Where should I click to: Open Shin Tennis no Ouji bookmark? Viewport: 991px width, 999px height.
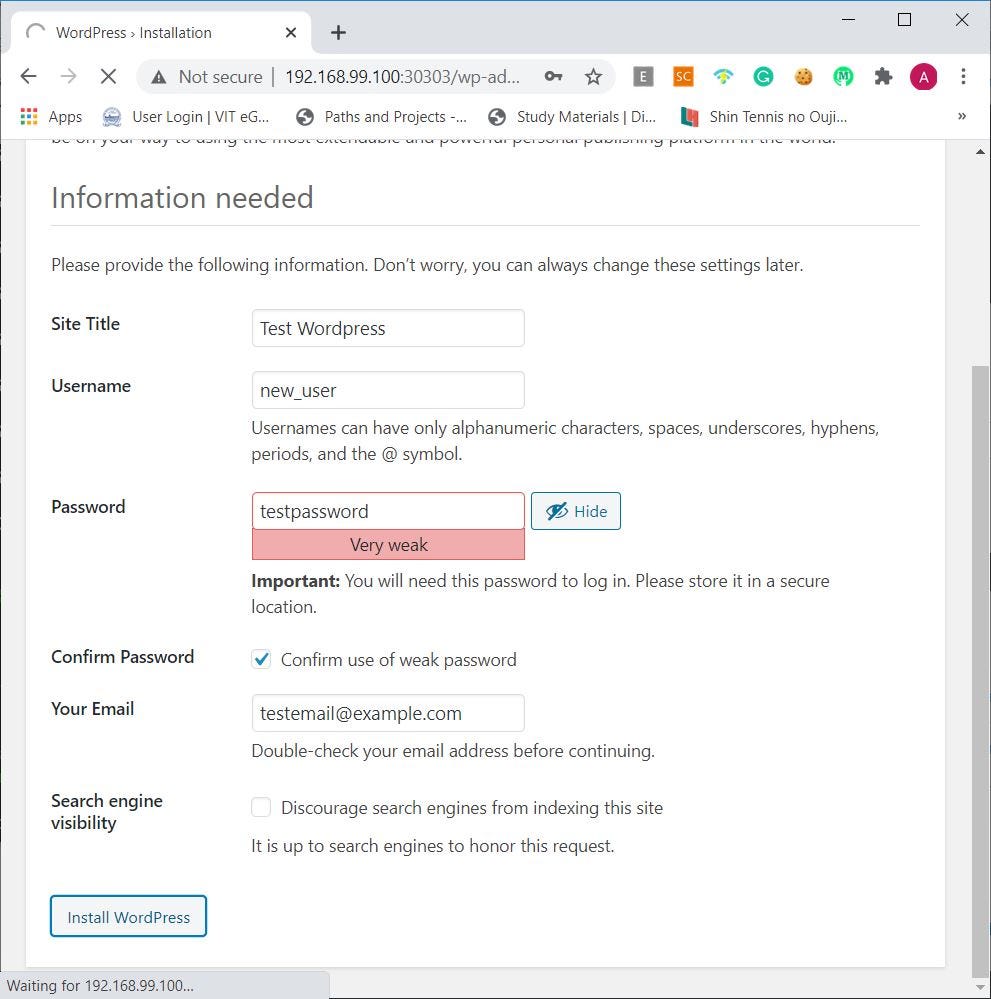[x=763, y=117]
